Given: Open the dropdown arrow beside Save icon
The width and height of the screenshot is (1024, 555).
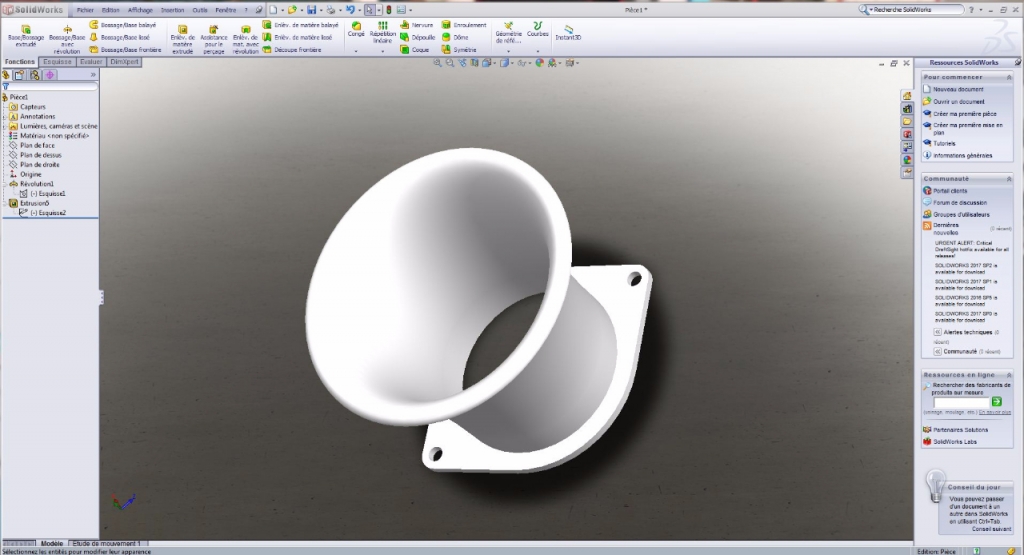Looking at the screenshot, I should [320, 10].
